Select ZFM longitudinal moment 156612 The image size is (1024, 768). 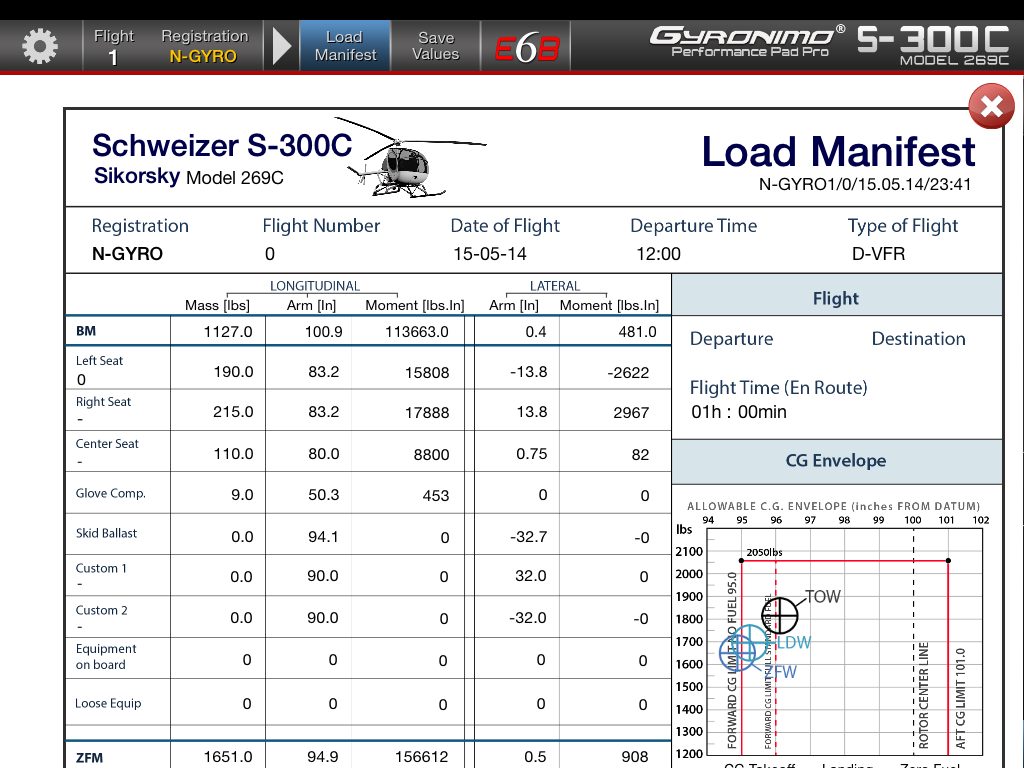[x=421, y=756]
